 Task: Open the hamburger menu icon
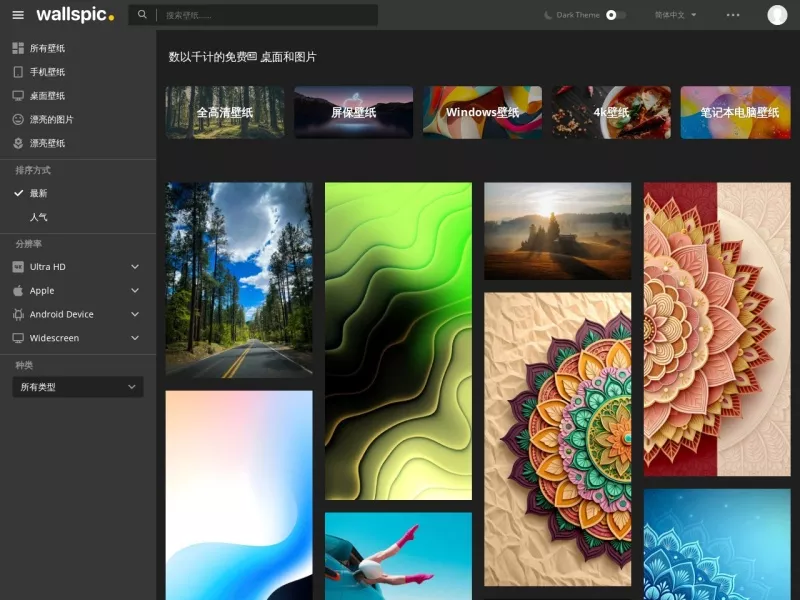18,15
